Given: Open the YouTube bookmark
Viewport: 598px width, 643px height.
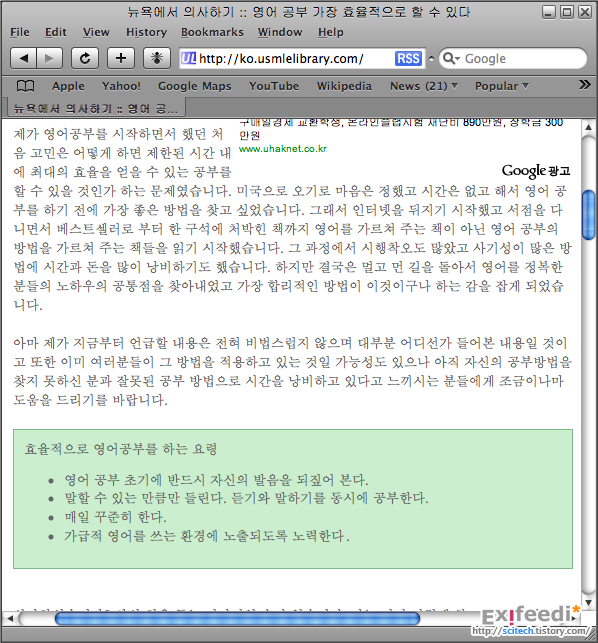Looking at the screenshot, I should [x=274, y=86].
